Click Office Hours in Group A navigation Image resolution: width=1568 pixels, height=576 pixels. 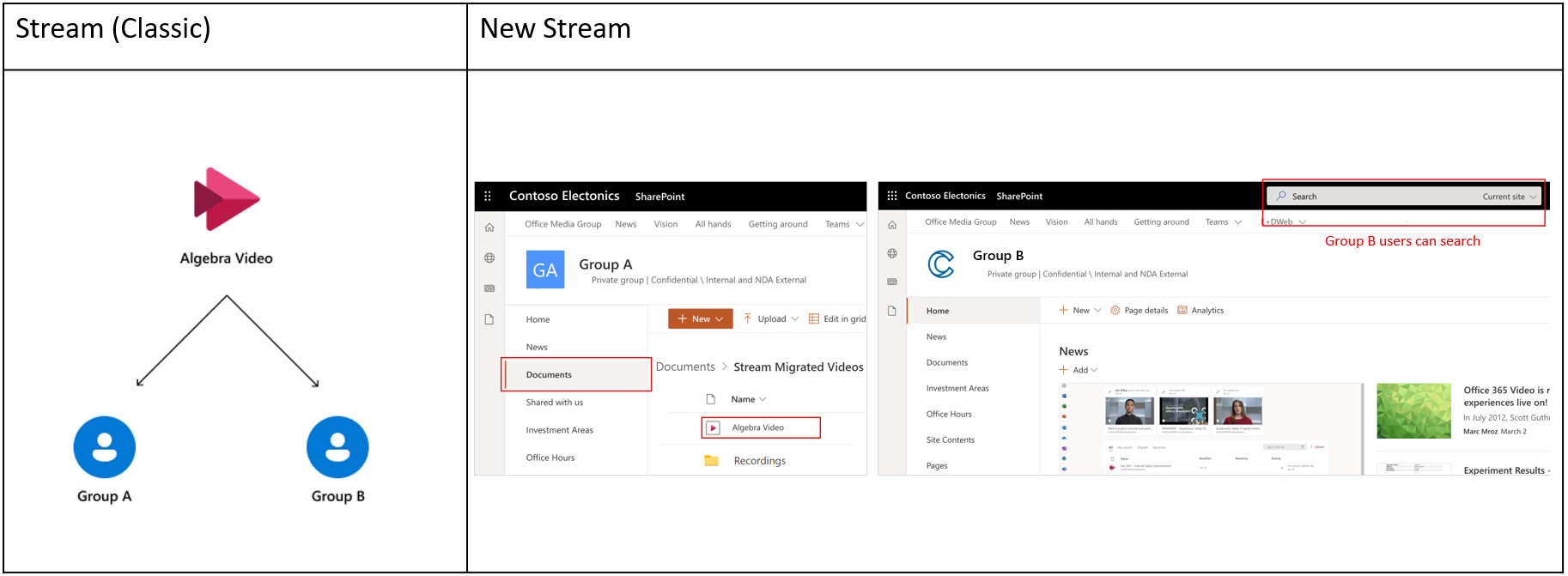point(550,458)
